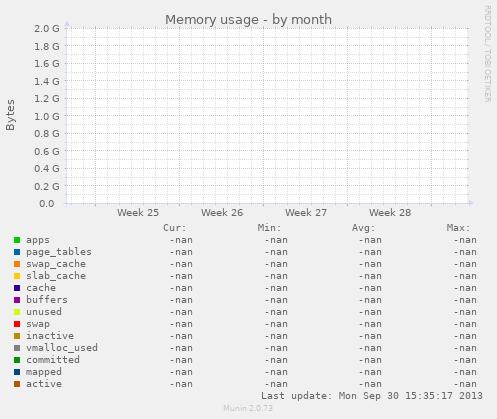Click the Avg '-nan' value for swap
Viewport: 497px width, 419px height.
370,324
